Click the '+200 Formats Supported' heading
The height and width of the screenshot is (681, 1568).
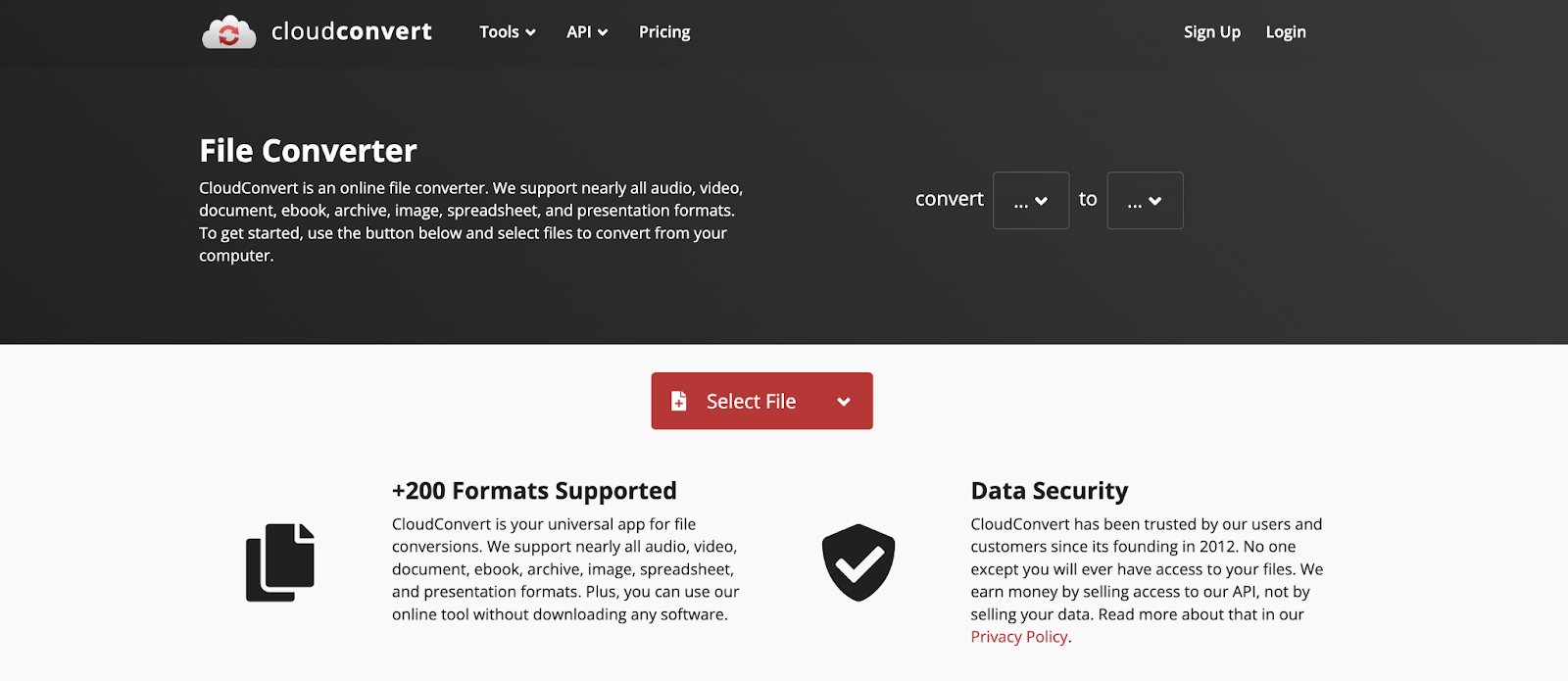tap(534, 491)
